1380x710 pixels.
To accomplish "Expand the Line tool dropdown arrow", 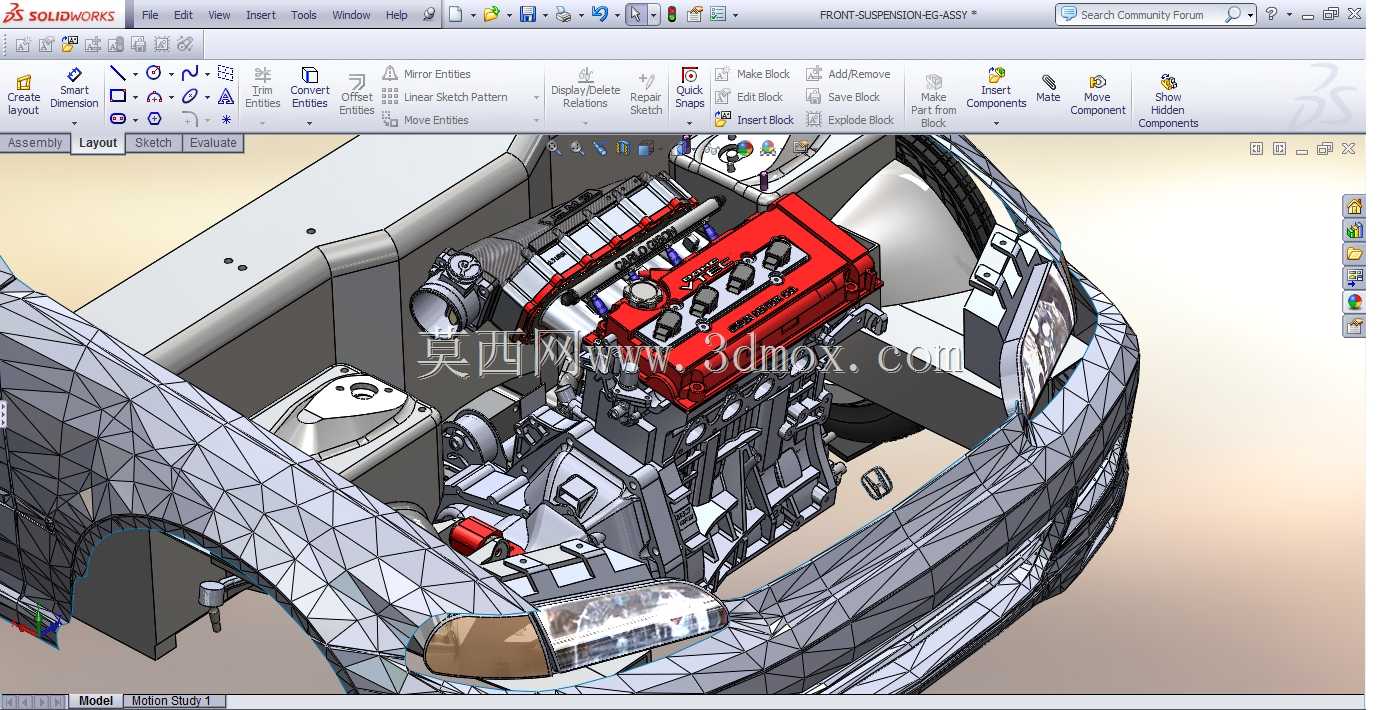I will pyautogui.click(x=135, y=74).
